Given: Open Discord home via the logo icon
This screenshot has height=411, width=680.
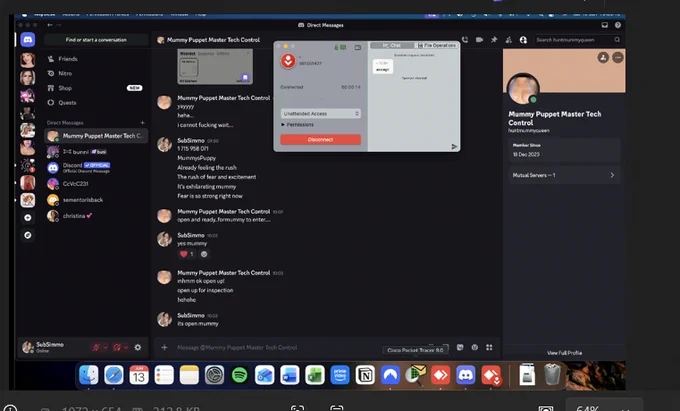Looking at the screenshot, I should coord(28,40).
